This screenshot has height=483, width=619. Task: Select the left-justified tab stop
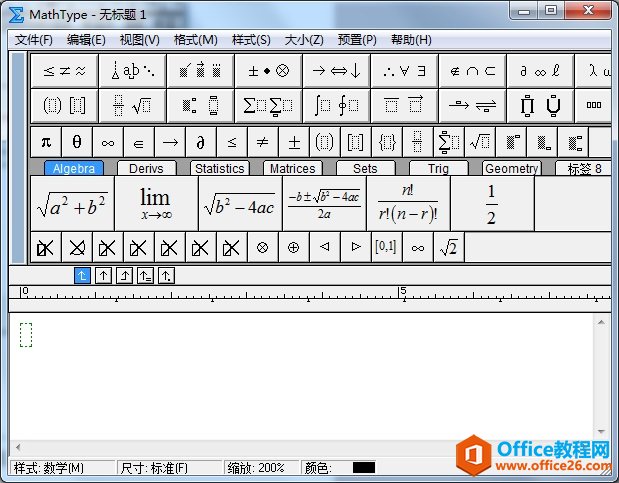pos(82,276)
